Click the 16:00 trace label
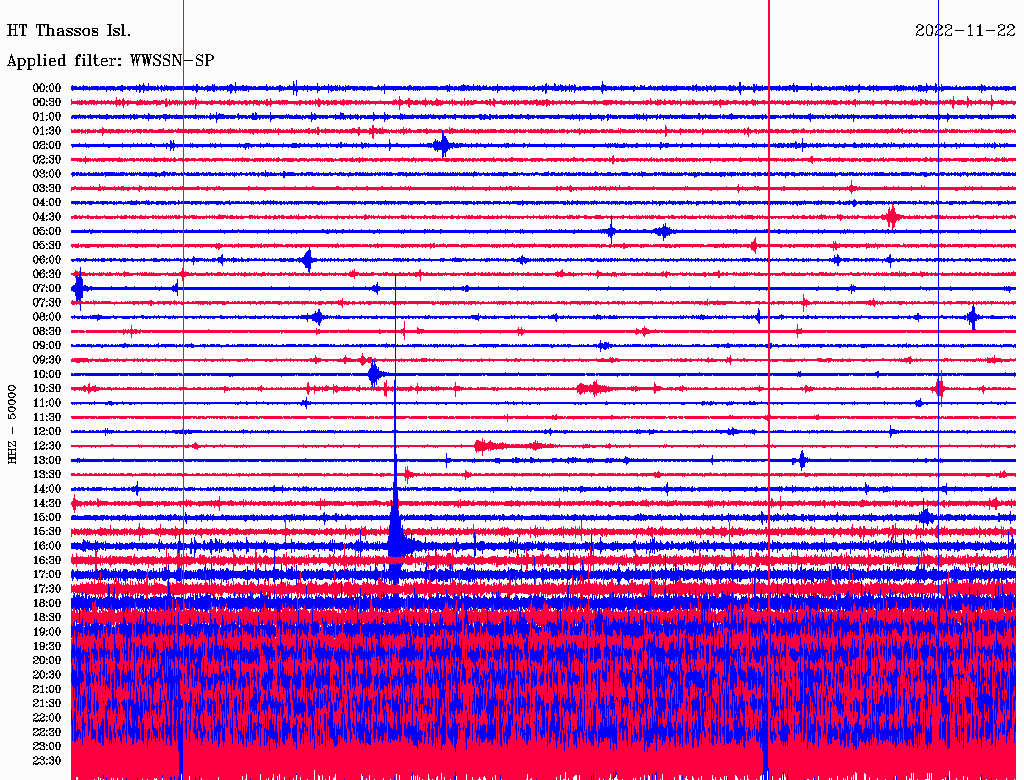 (x=47, y=546)
